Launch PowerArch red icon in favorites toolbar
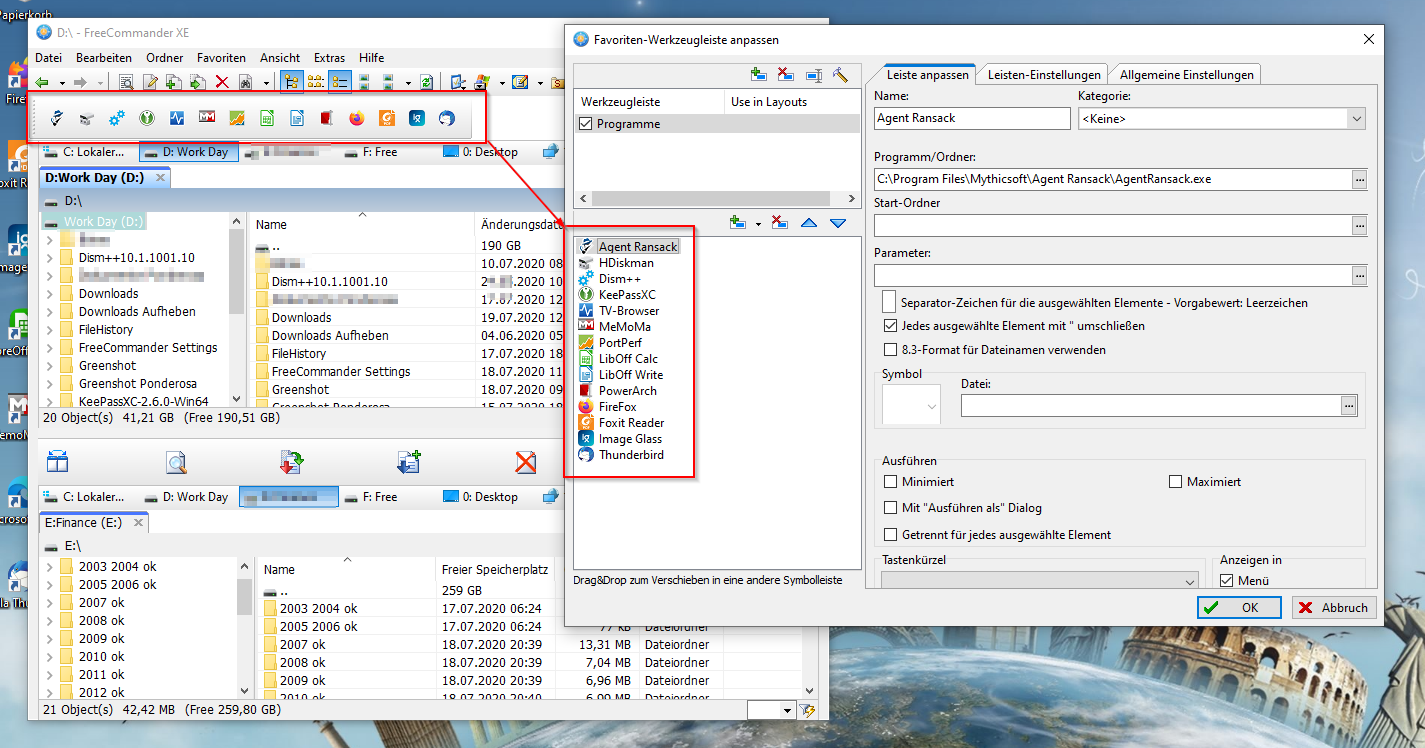 coord(327,118)
